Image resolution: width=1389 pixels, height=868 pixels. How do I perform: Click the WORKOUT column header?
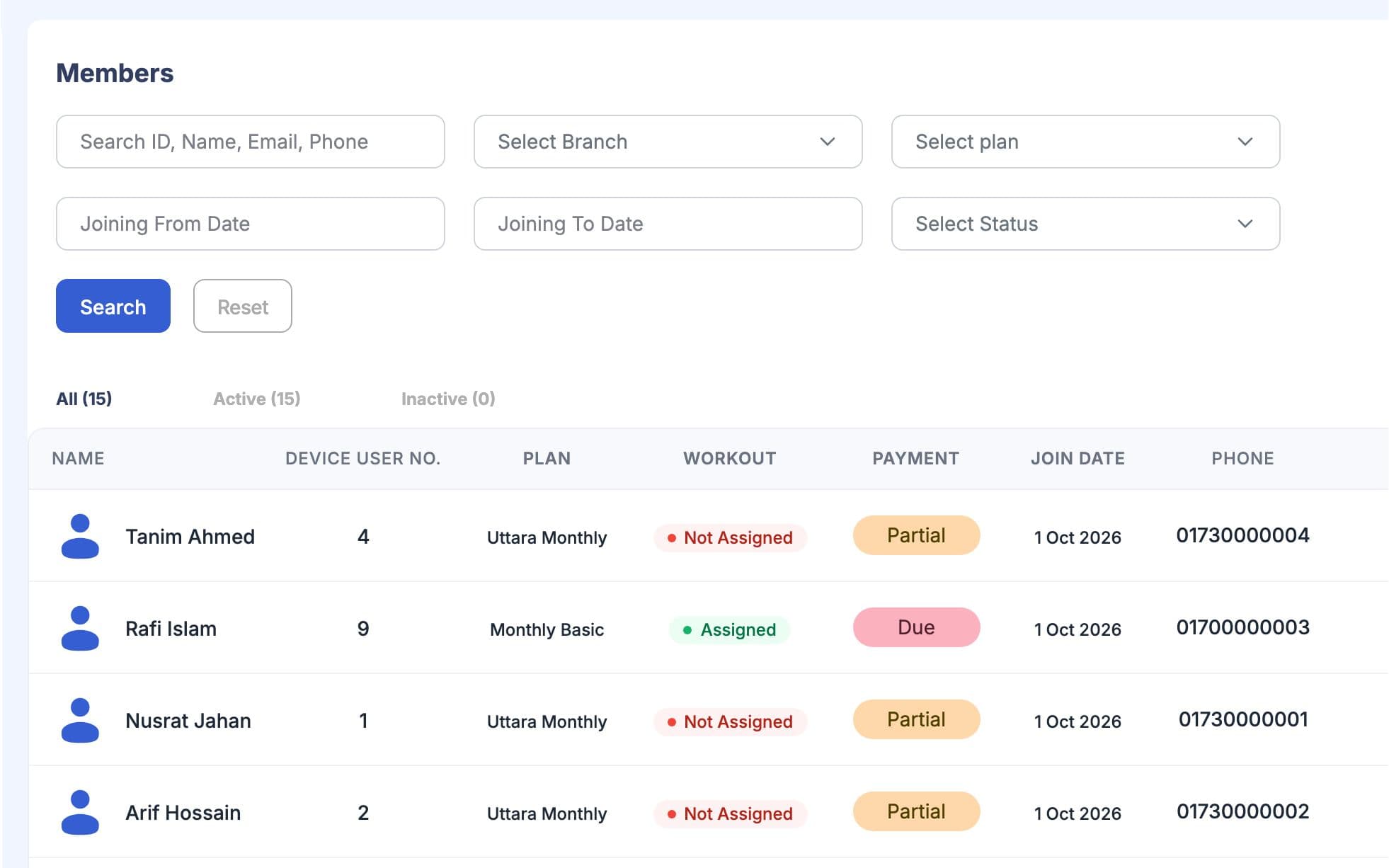click(730, 458)
